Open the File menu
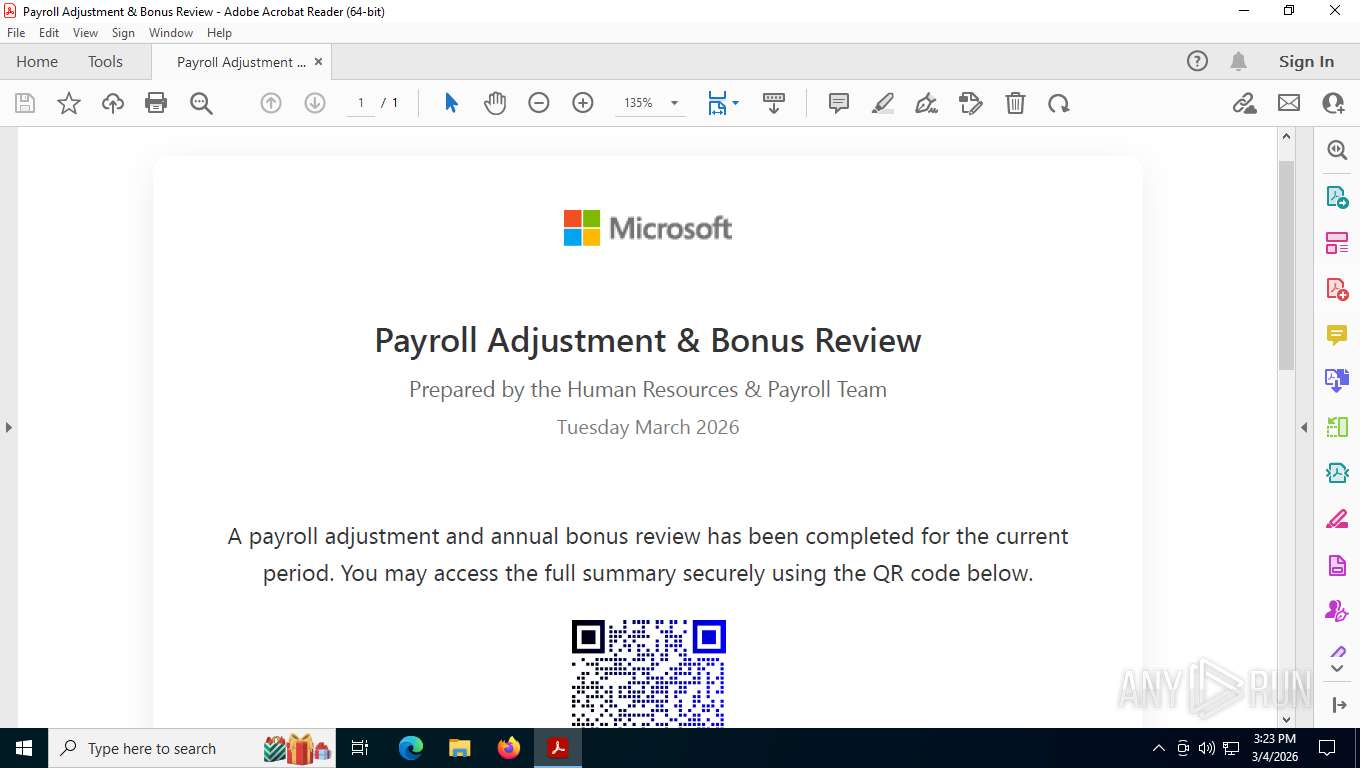This screenshot has width=1360, height=768. click(x=16, y=33)
